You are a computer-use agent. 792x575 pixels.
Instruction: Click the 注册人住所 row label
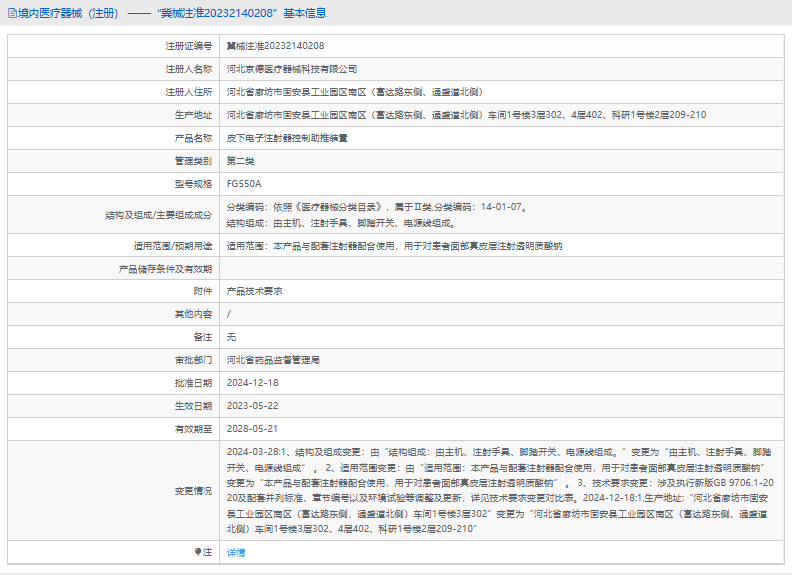[x=189, y=92]
